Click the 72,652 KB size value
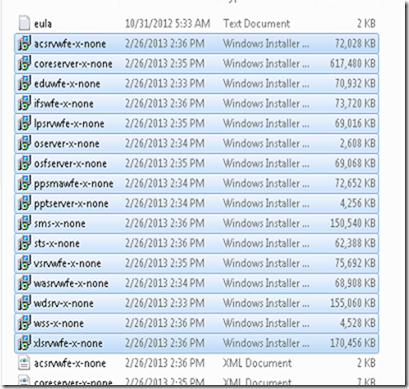This screenshot has height=389, width=409. (355, 183)
